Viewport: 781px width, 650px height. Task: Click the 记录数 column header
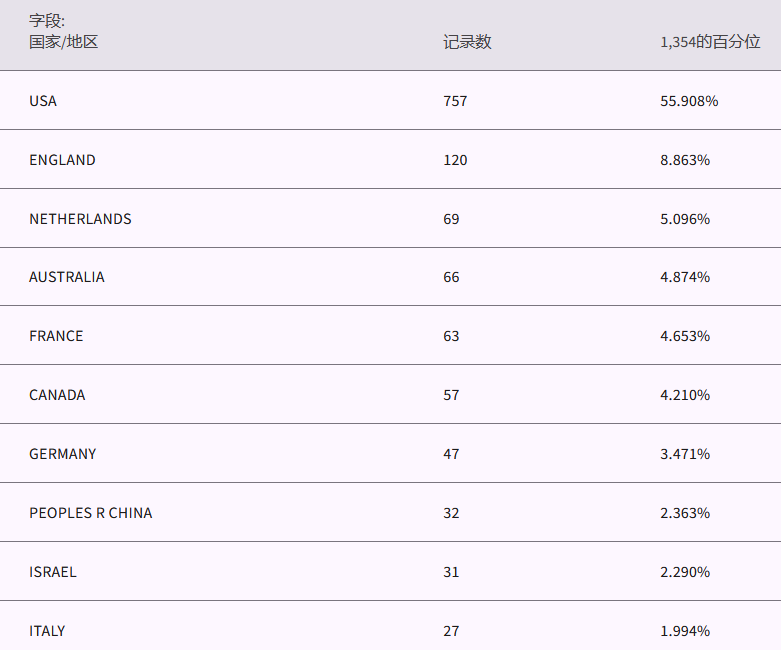click(x=467, y=42)
